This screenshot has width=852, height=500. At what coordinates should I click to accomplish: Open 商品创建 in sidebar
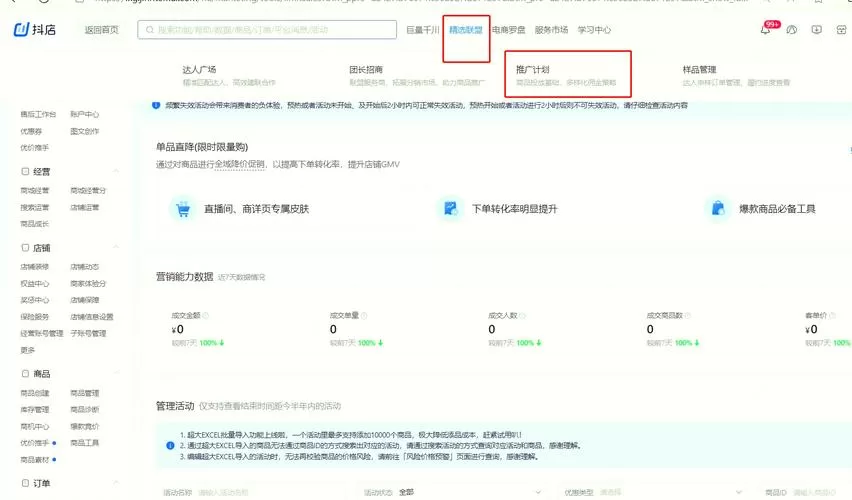click(35, 393)
